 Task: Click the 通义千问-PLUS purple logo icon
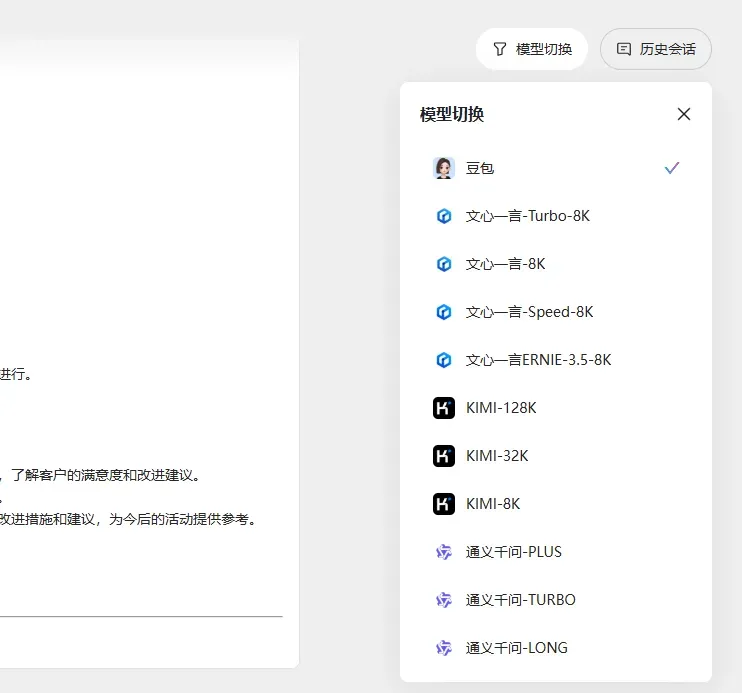click(x=444, y=552)
